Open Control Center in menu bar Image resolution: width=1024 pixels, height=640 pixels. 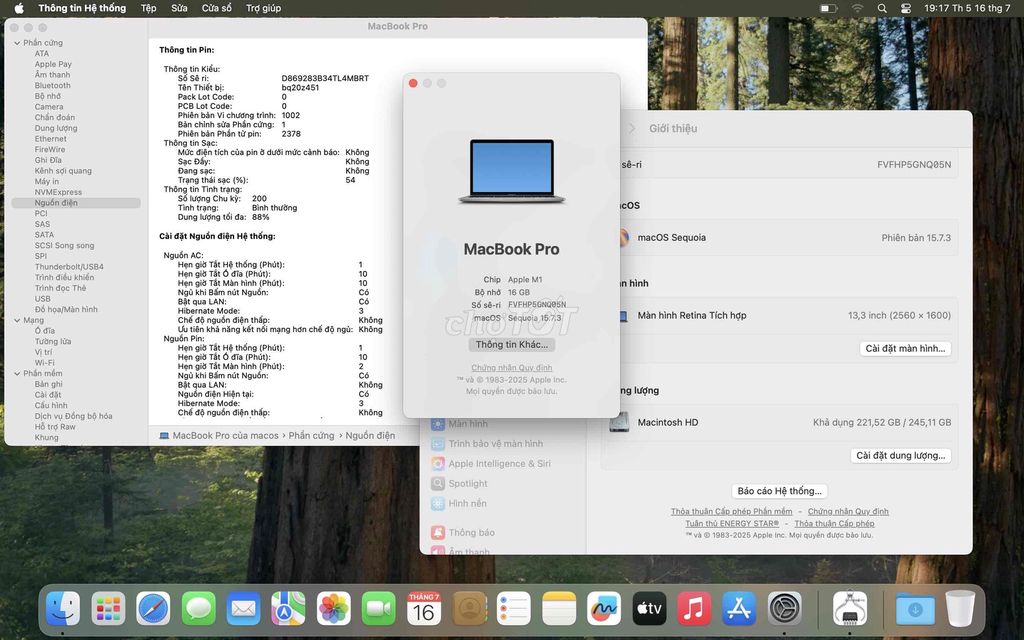[906, 8]
